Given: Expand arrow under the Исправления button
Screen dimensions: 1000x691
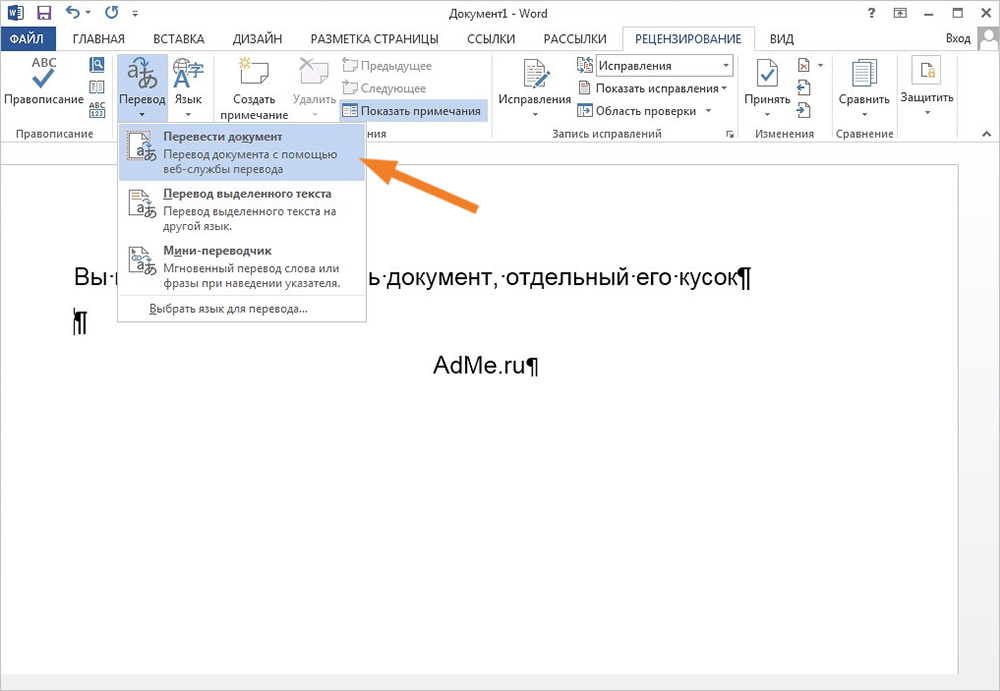Looking at the screenshot, I should coord(534,115).
